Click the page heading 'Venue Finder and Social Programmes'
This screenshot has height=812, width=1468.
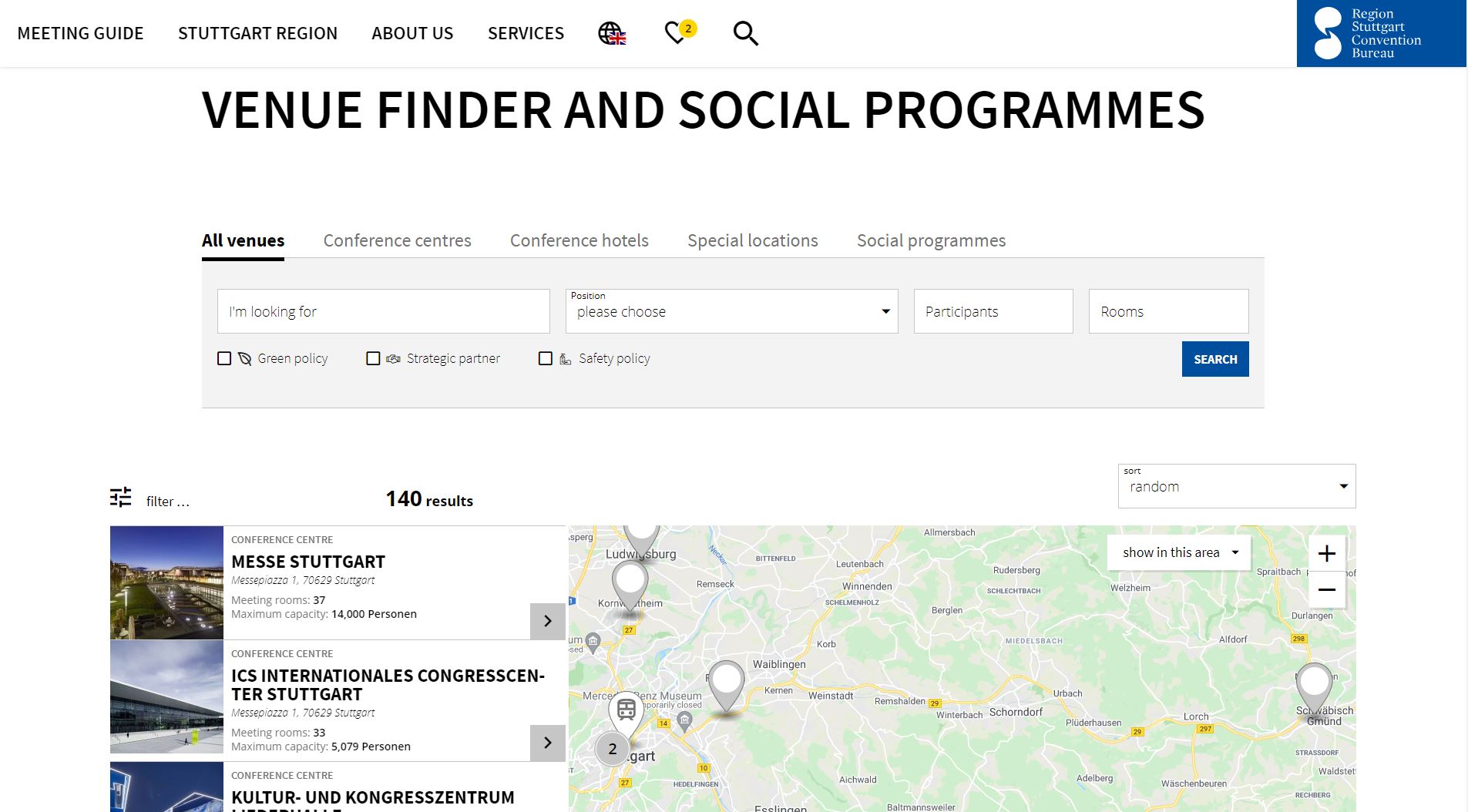click(703, 109)
